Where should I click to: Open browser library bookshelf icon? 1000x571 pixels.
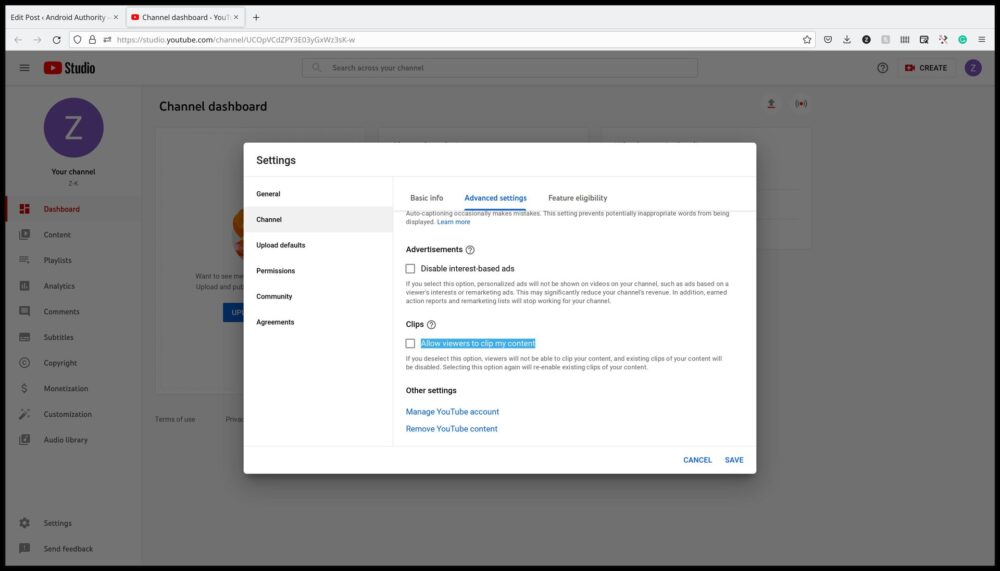click(904, 40)
